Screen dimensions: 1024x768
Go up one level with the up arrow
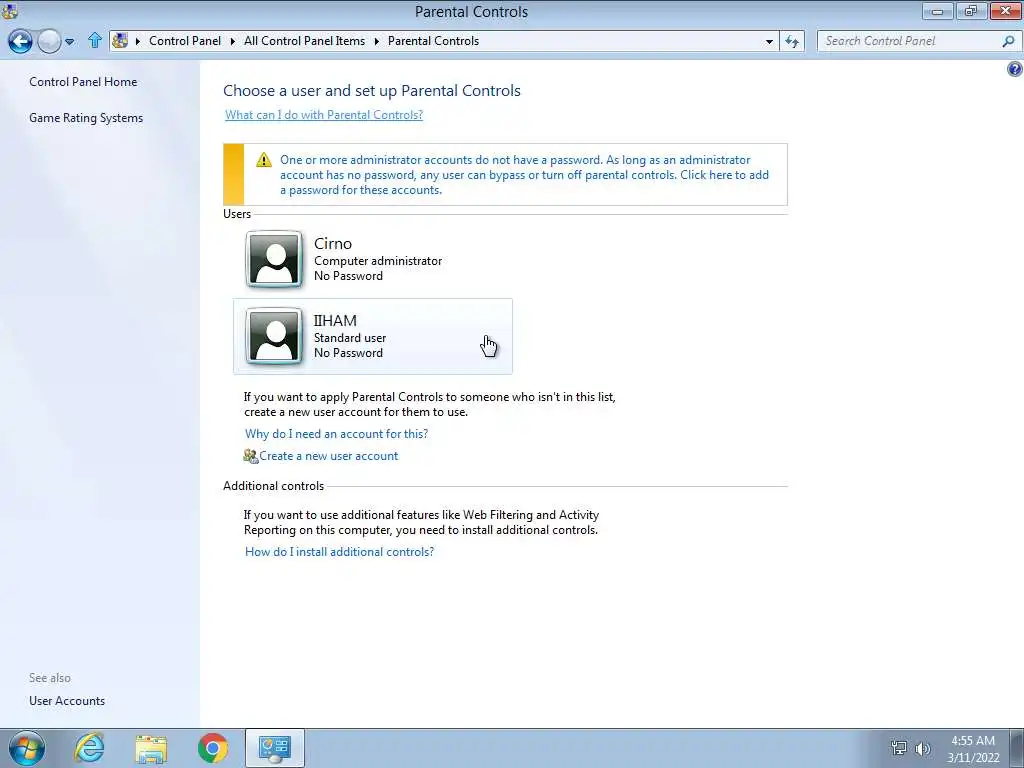pyautogui.click(x=95, y=40)
